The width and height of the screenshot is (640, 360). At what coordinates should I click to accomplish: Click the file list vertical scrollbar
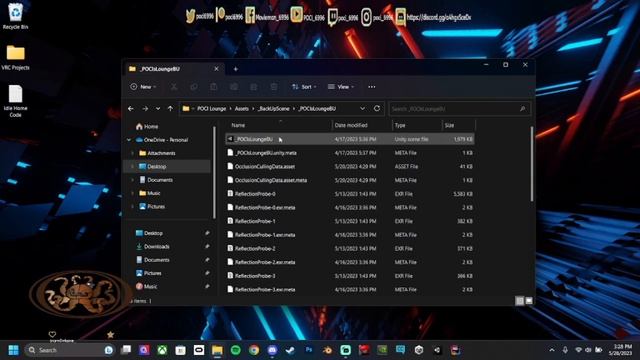531,163
